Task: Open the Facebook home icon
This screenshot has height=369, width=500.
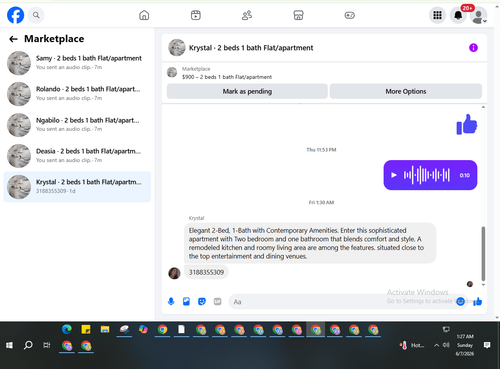Action: (x=144, y=15)
